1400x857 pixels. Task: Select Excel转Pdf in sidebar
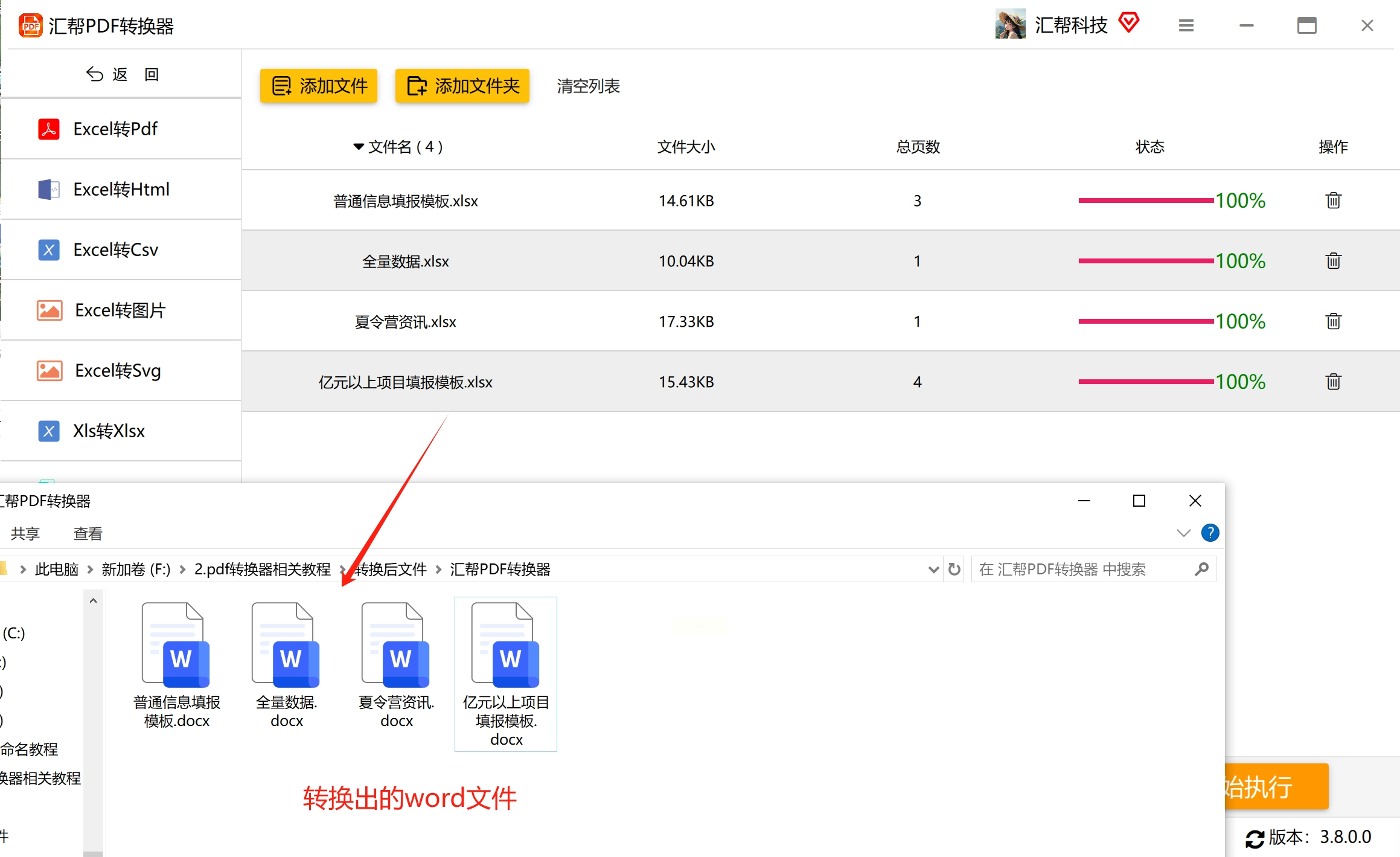115,129
